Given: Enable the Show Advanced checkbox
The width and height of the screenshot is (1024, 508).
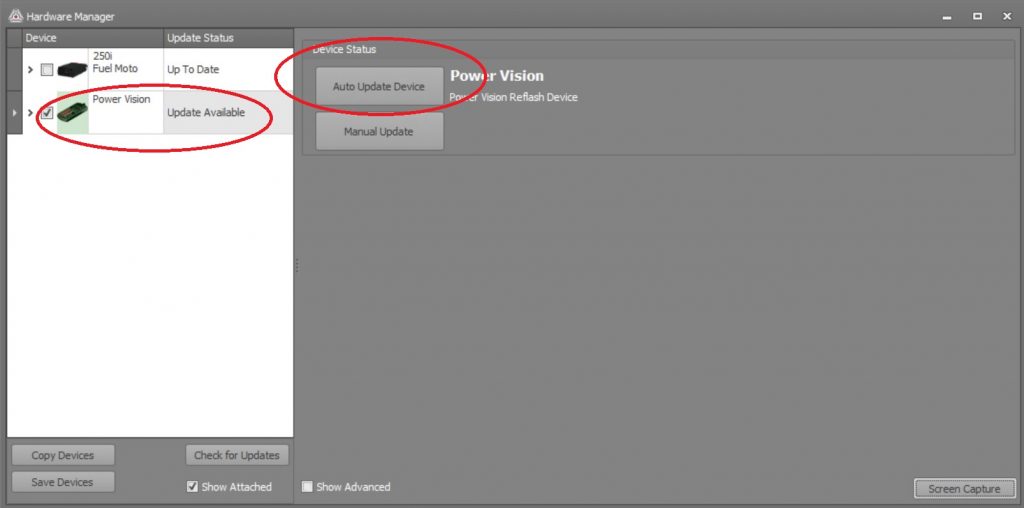Looking at the screenshot, I should [x=308, y=487].
